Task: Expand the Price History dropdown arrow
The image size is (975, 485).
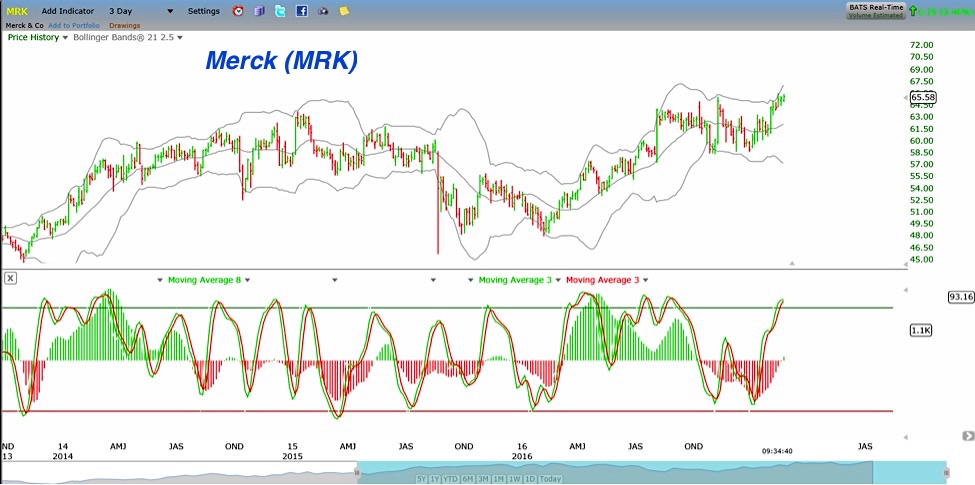Action: click(x=65, y=38)
